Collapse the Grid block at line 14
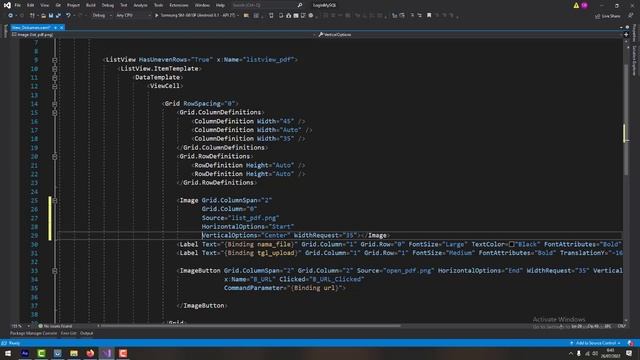Screen dimensions: 640x360 coord(55,104)
